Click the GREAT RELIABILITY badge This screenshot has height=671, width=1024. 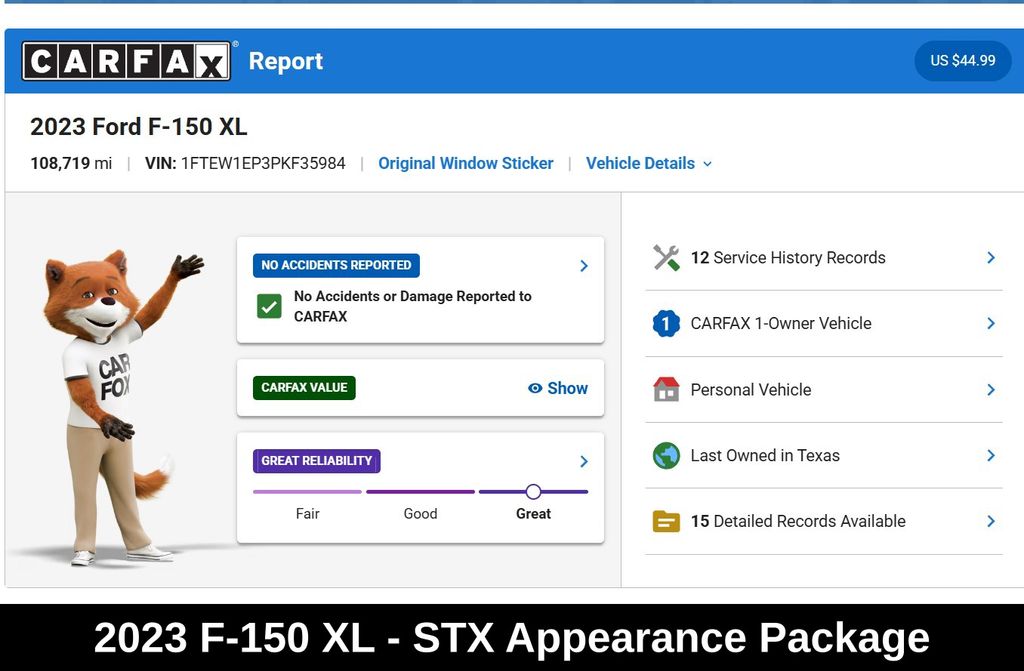point(317,461)
